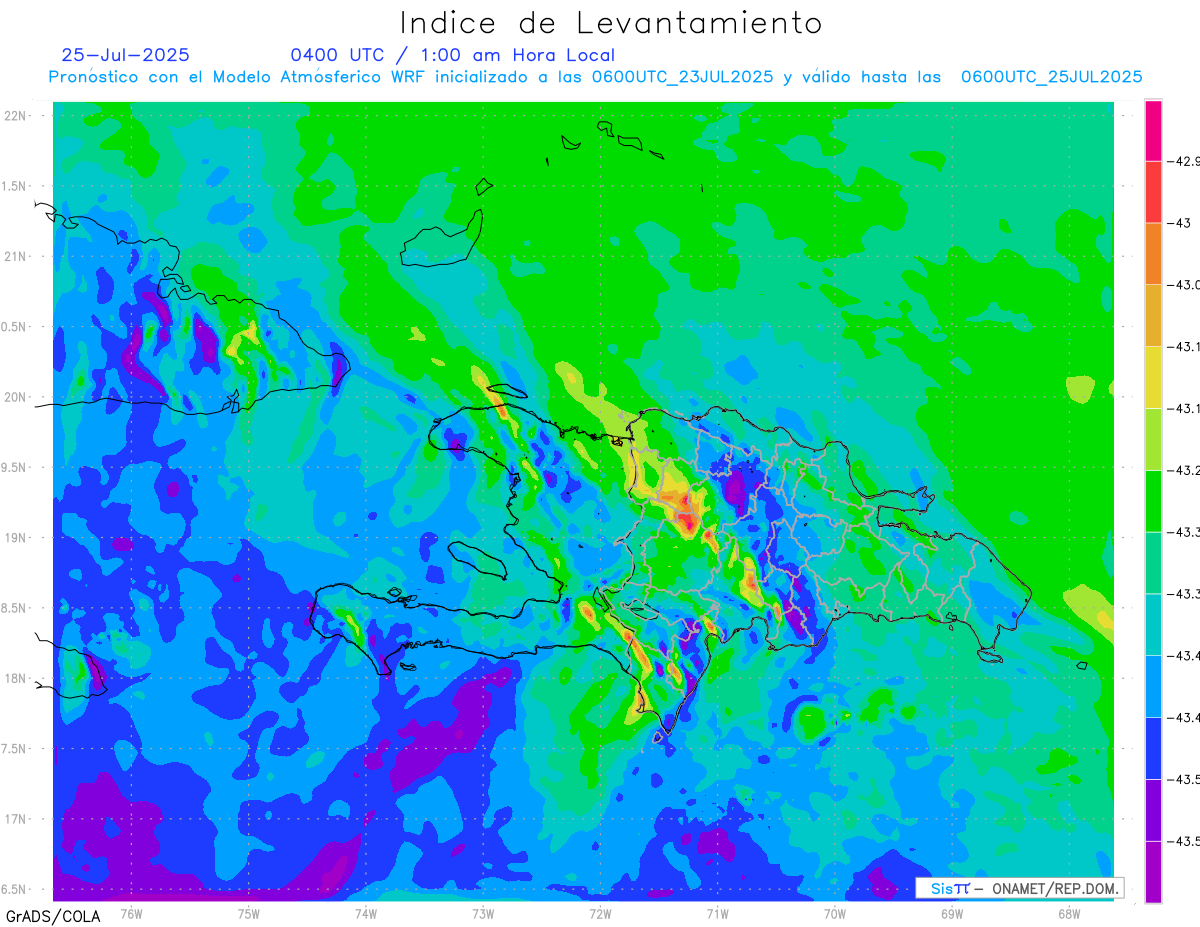Click the '7.5N' axis label

point(15,749)
